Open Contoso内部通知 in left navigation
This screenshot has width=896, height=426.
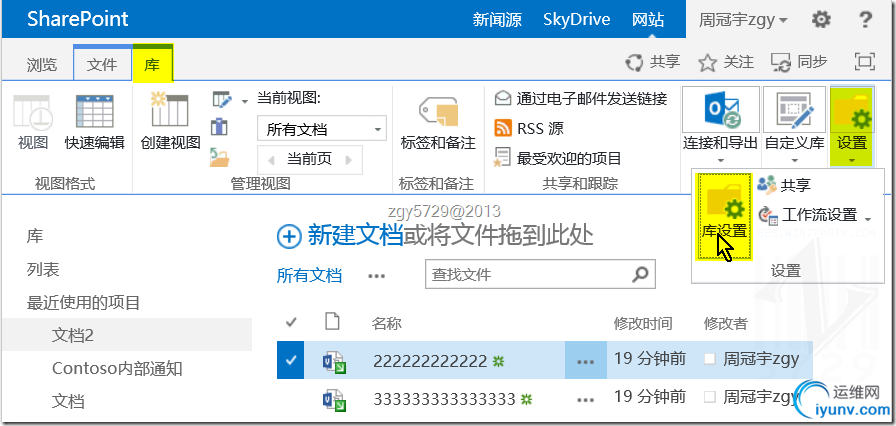[117, 368]
